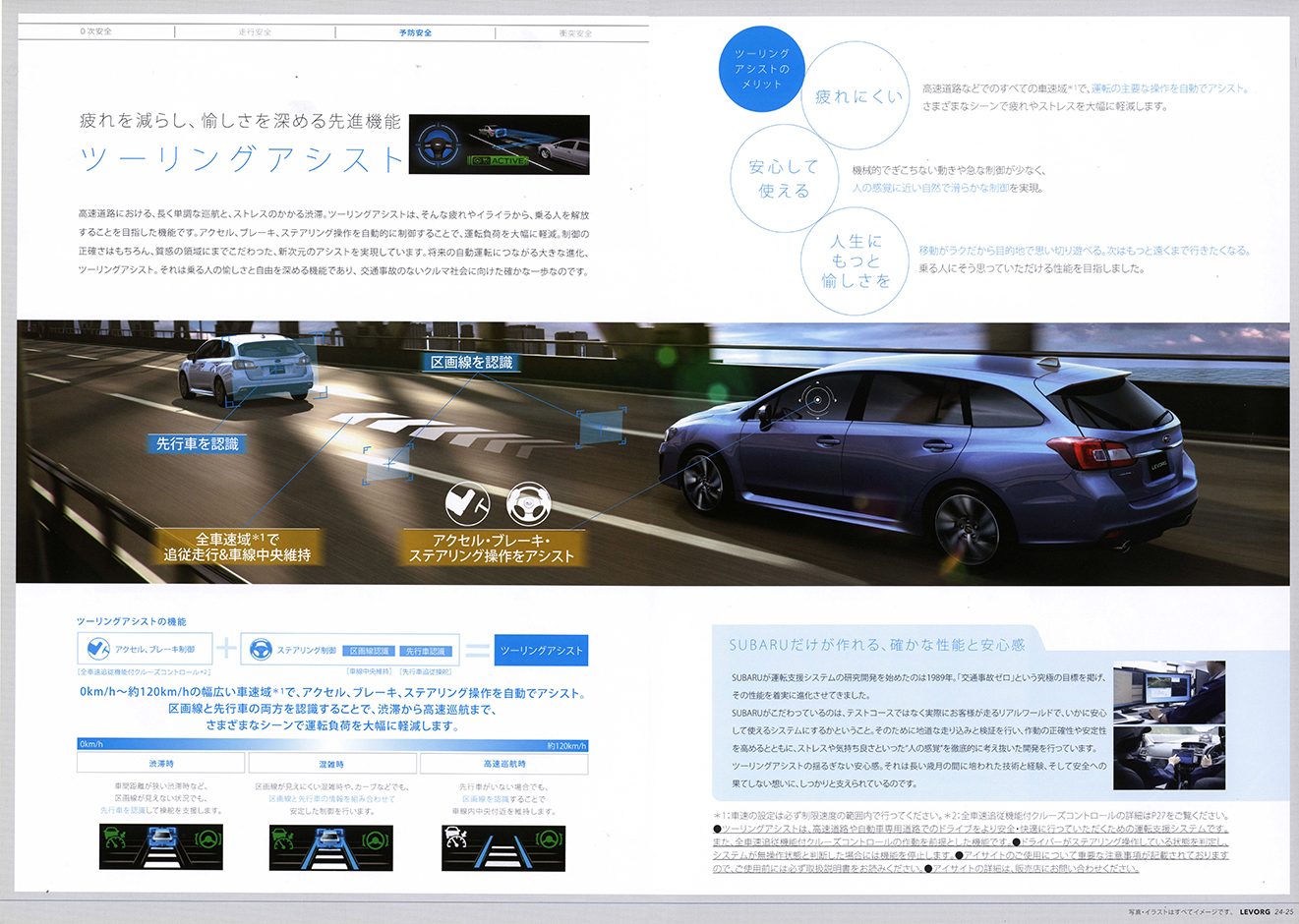Click the 車線中央維持 bracket note
The height and width of the screenshot is (924, 1299).
[369, 671]
